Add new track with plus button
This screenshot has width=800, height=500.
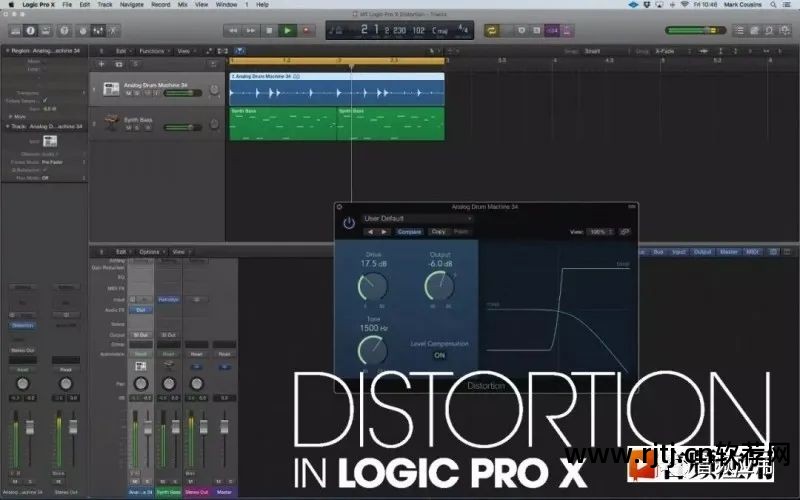tap(102, 64)
